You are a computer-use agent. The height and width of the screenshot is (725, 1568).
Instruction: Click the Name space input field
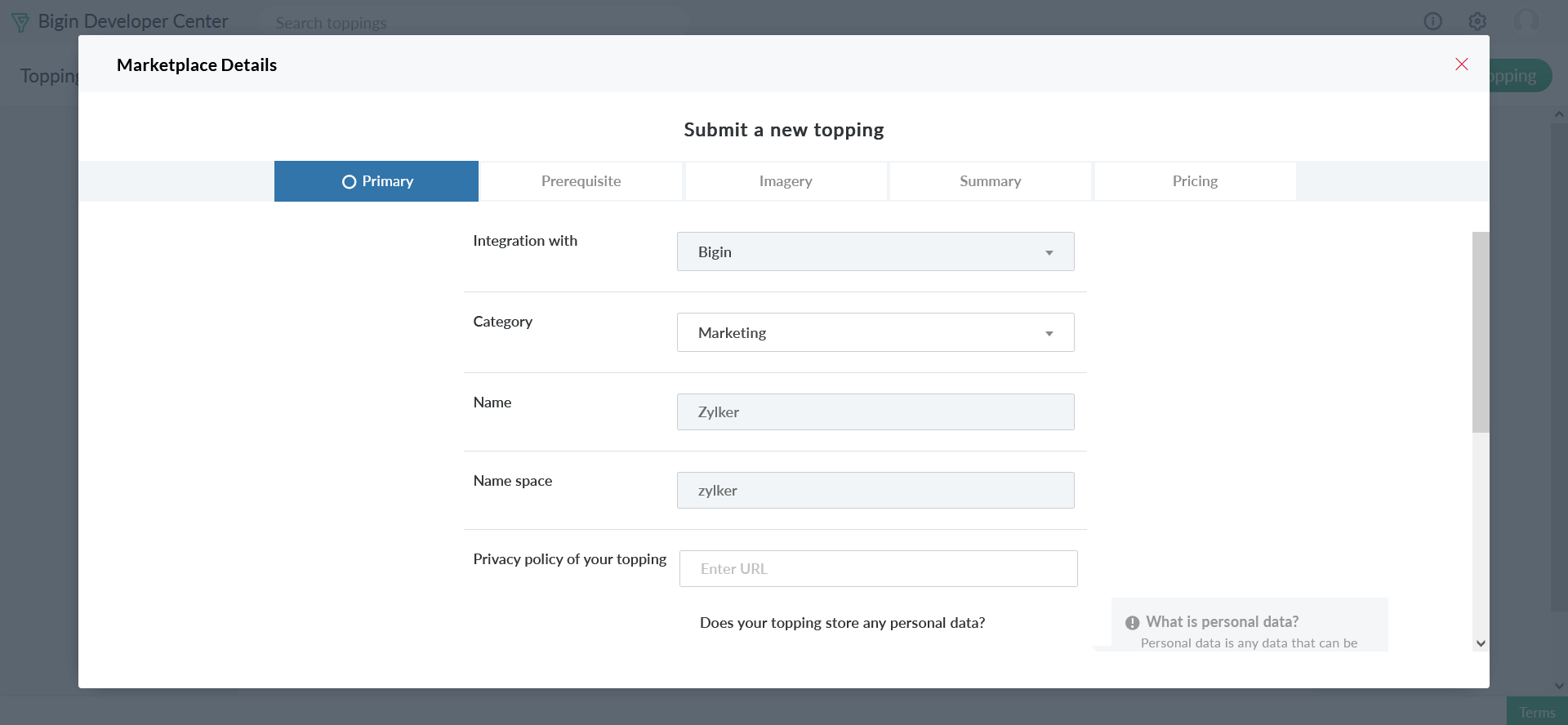pyautogui.click(x=875, y=491)
